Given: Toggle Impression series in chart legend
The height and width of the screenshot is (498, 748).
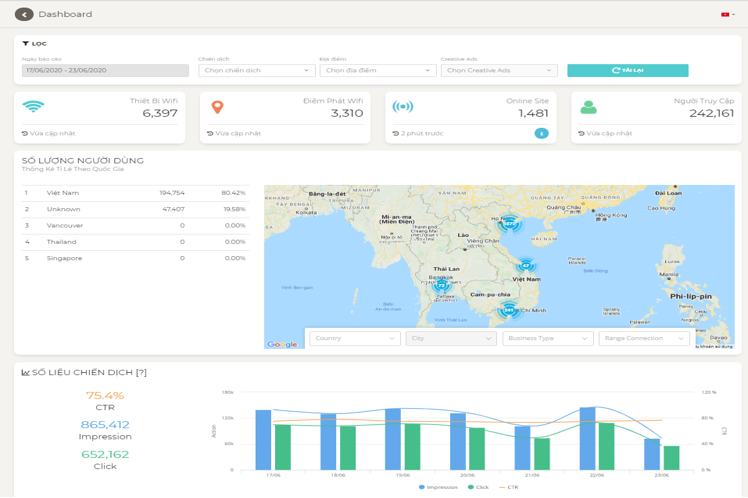Looking at the screenshot, I should (x=439, y=487).
